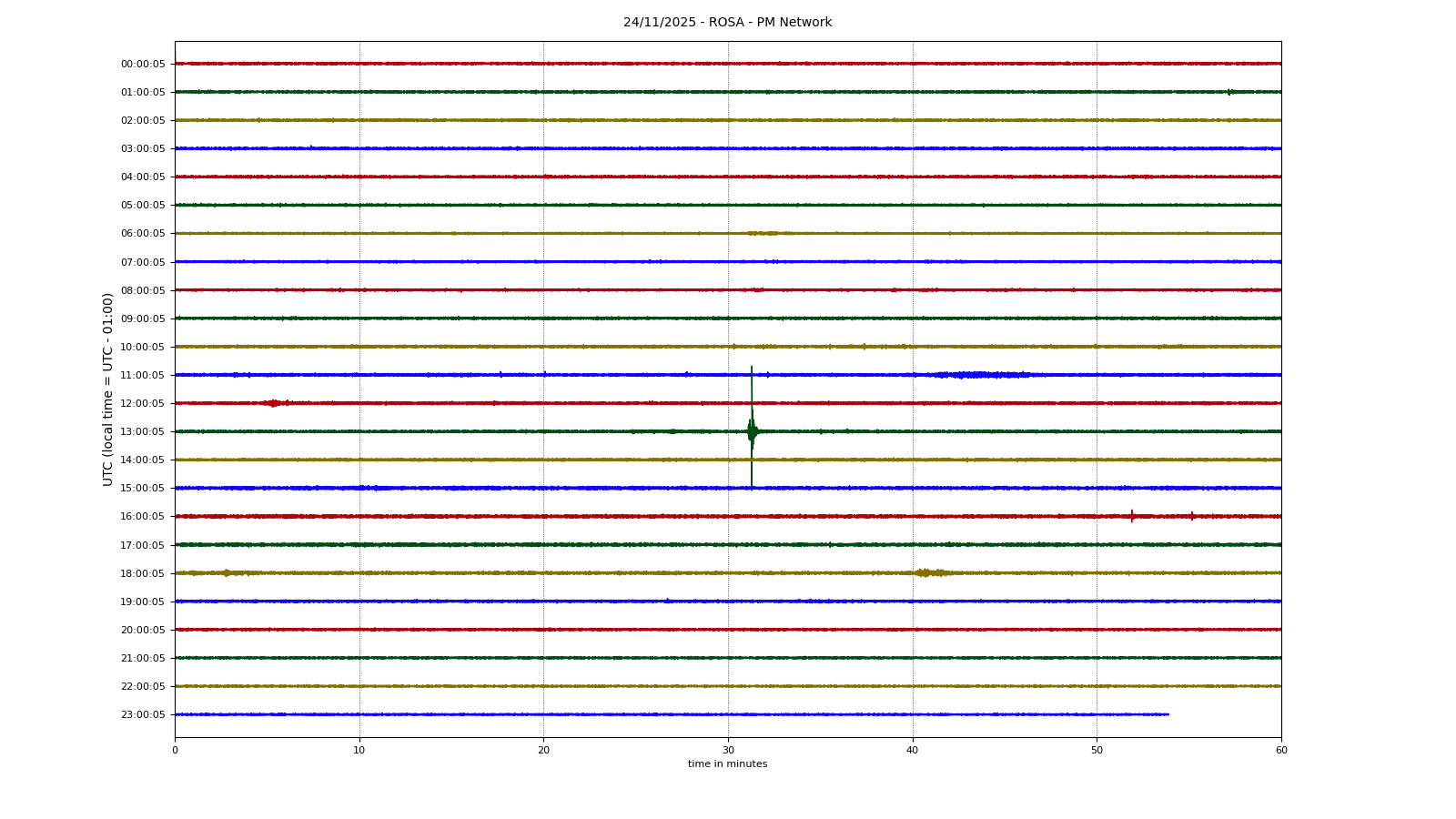
Task: Click the 13:00:05 time label
Action: click(x=143, y=432)
